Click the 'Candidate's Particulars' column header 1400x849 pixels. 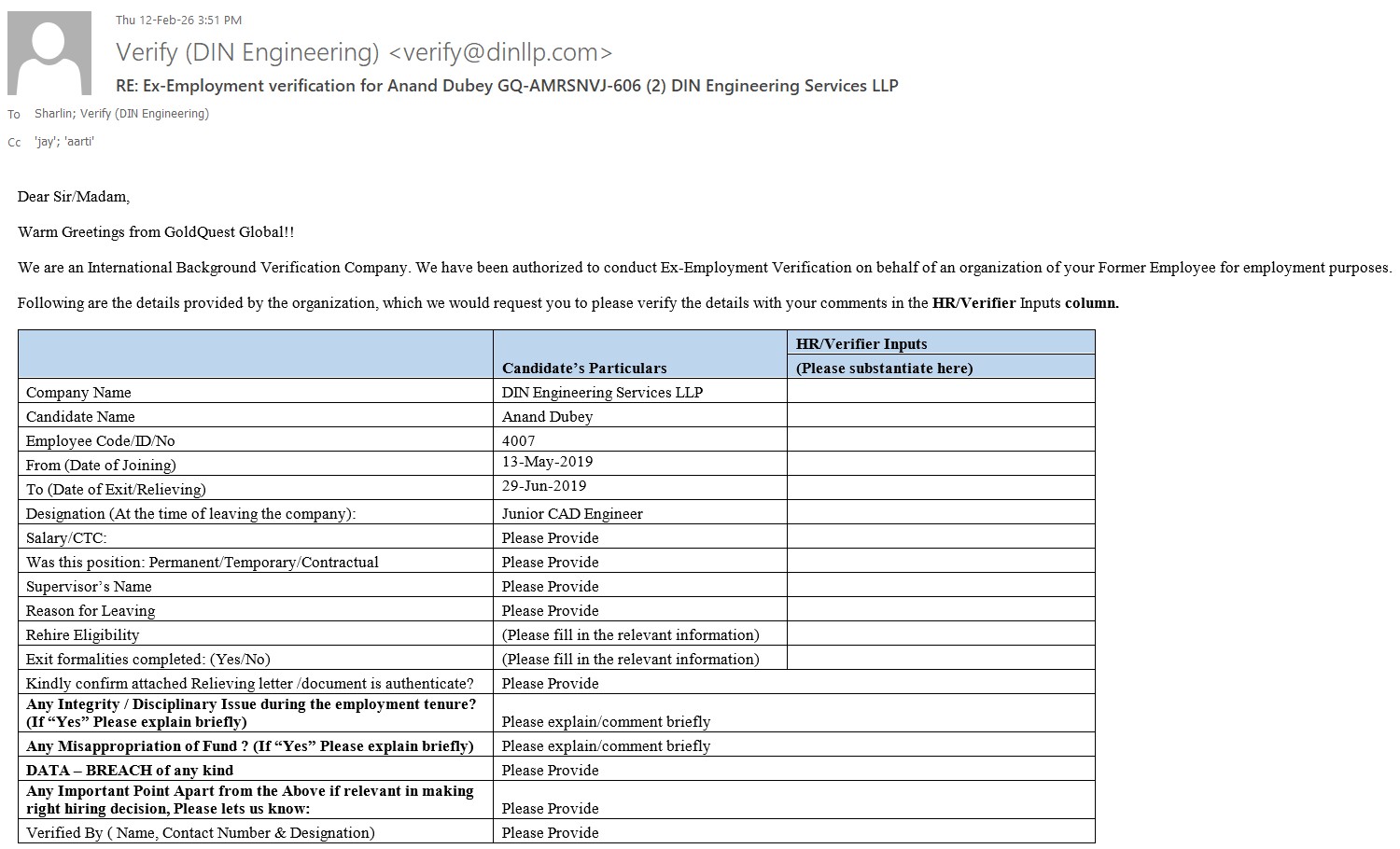pos(584,368)
